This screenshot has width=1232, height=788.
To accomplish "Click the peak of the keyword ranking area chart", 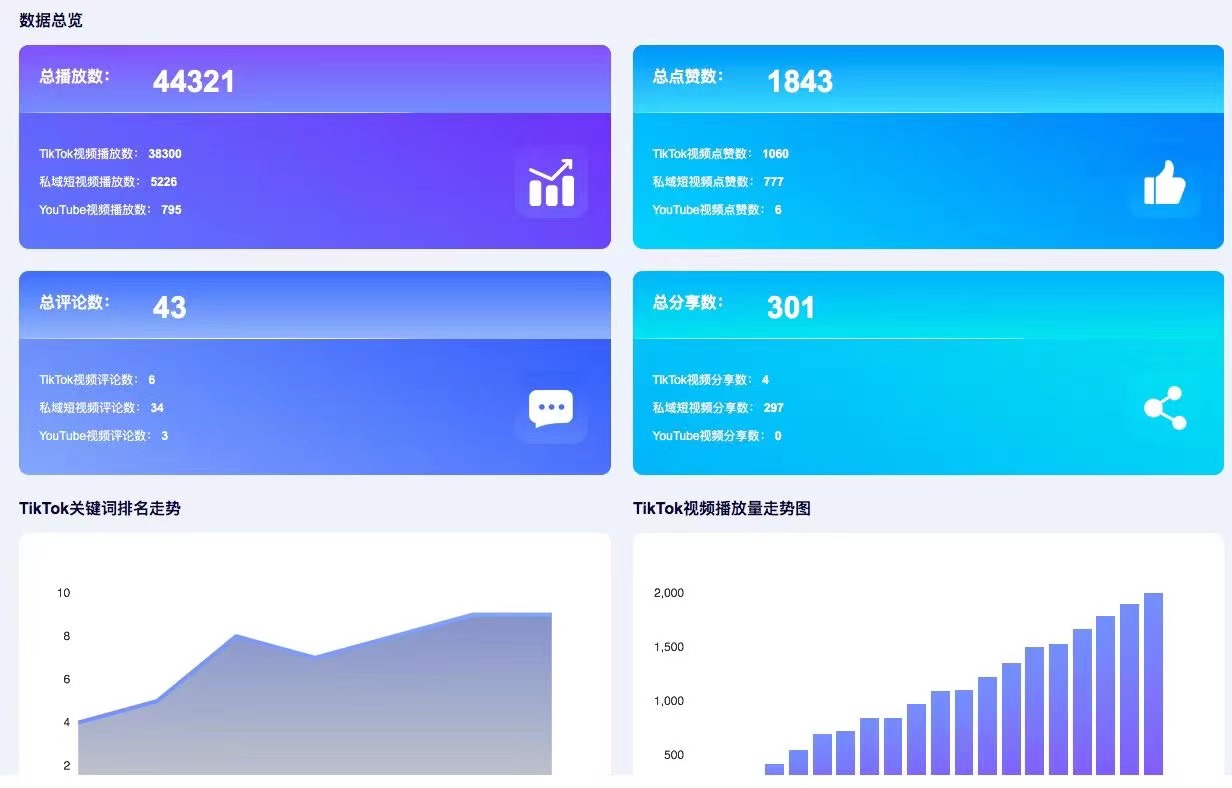I will tap(511, 614).
